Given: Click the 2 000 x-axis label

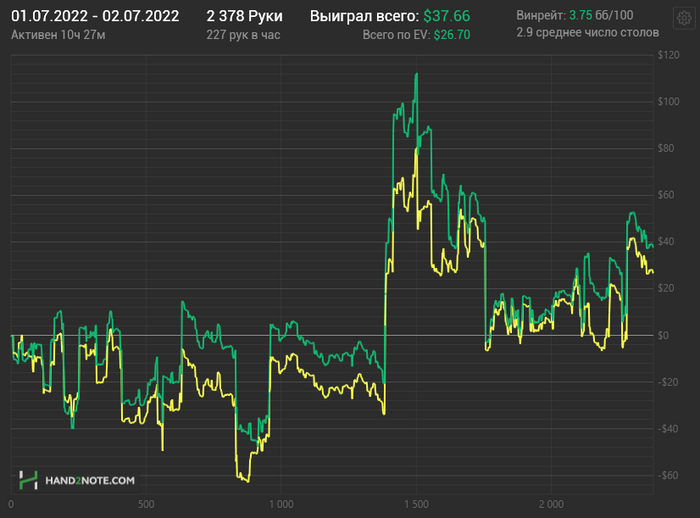Looking at the screenshot, I should tap(551, 505).
